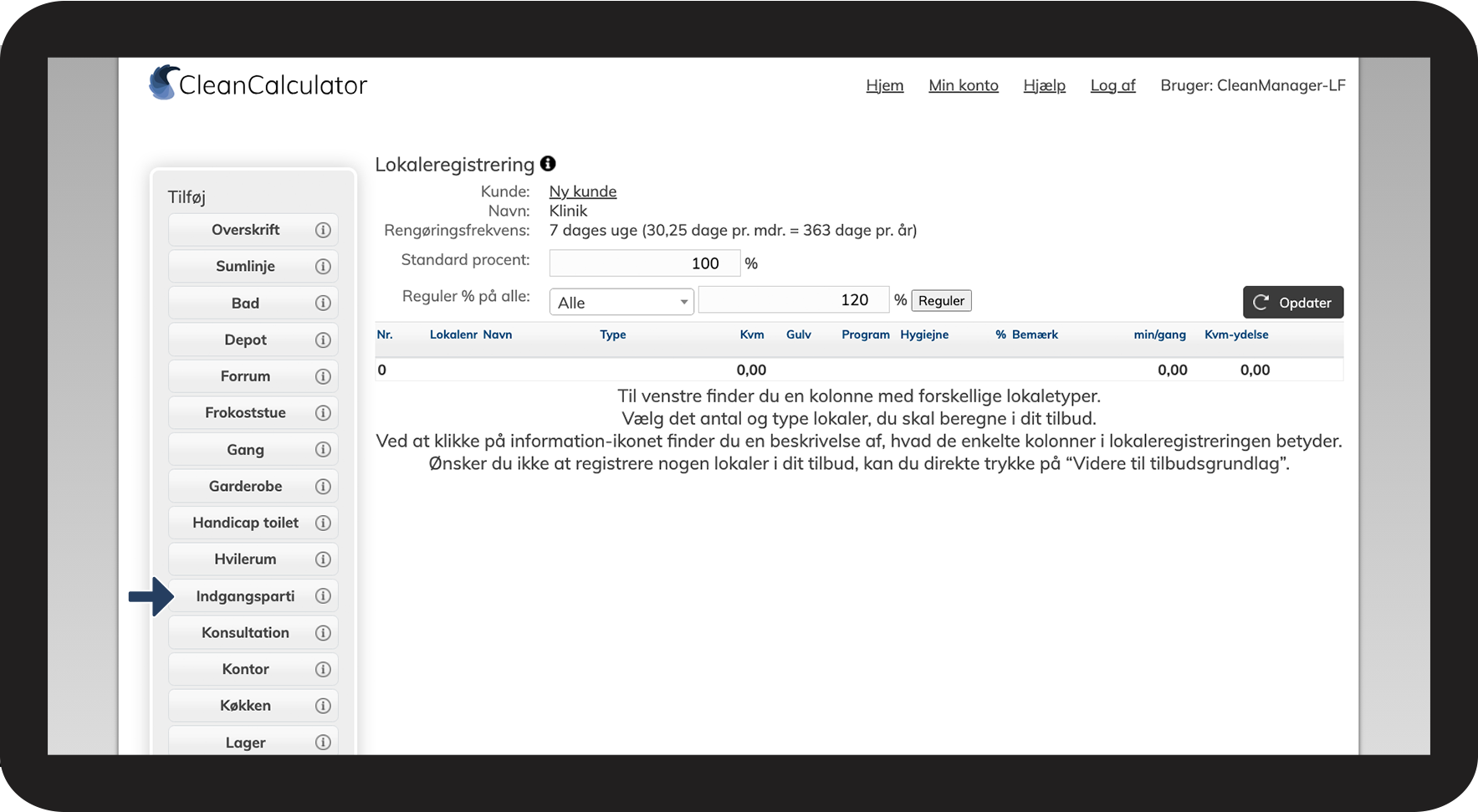
Task: Click info icon next to Konsultation
Action: tap(323, 633)
